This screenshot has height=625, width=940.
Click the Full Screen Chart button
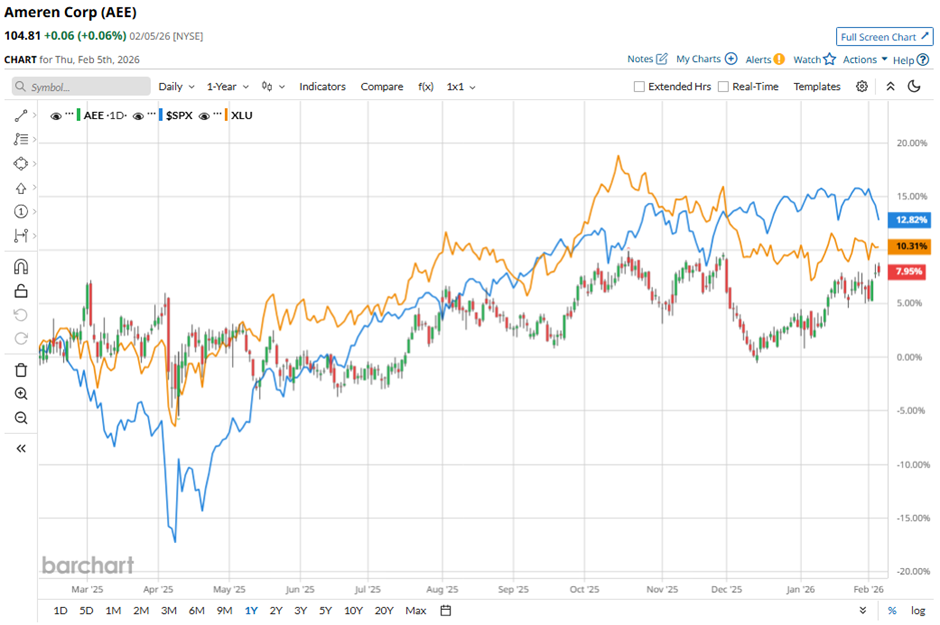pyautogui.click(x=885, y=37)
